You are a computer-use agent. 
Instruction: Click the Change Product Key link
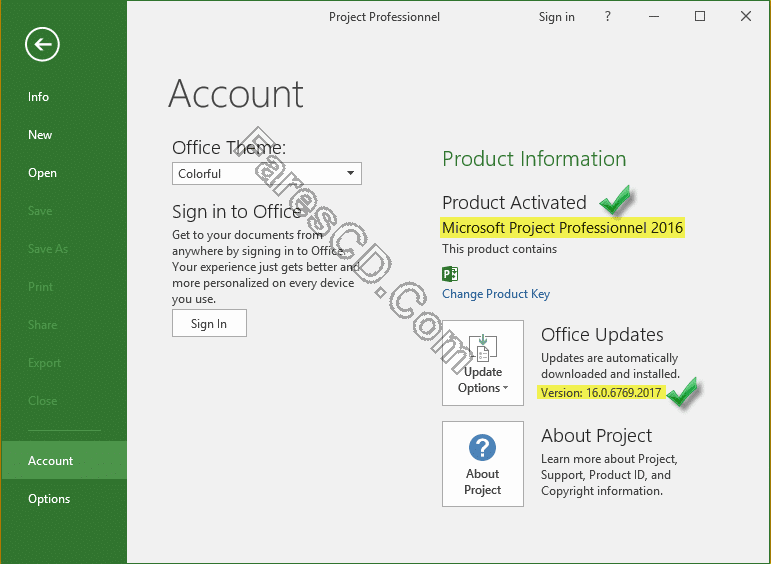point(496,294)
